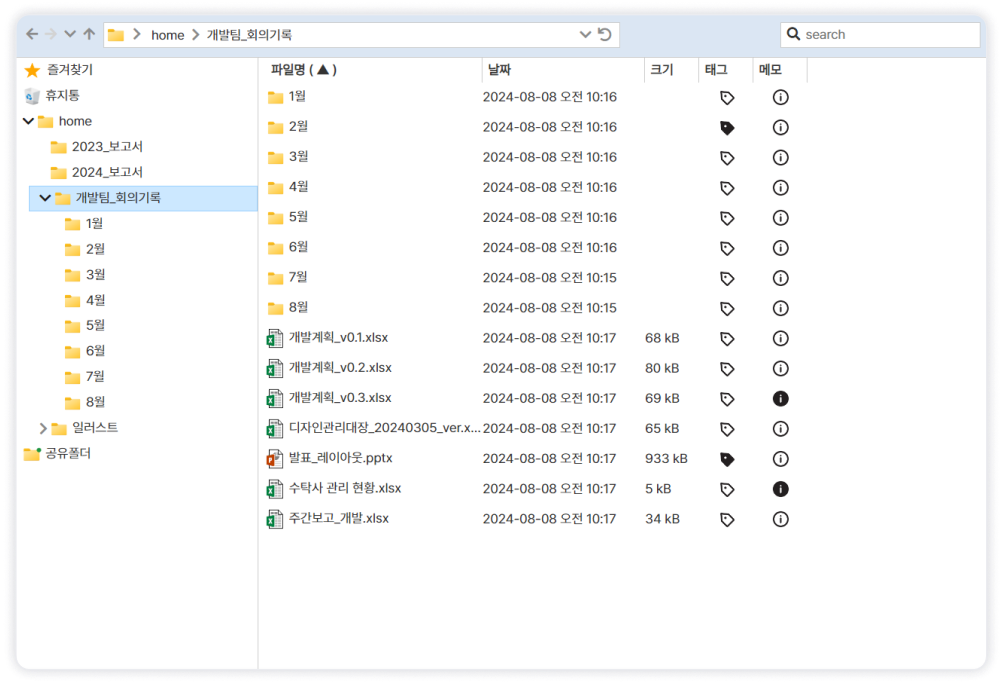The width and height of the screenshot is (1001, 685).
Task: Click the tag icon for 주간보고_개발.xlsx
Action: pyautogui.click(x=727, y=519)
